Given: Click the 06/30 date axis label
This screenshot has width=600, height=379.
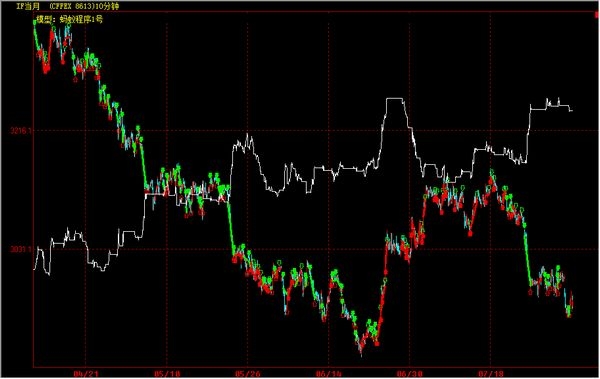Looking at the screenshot, I should [x=409, y=374].
